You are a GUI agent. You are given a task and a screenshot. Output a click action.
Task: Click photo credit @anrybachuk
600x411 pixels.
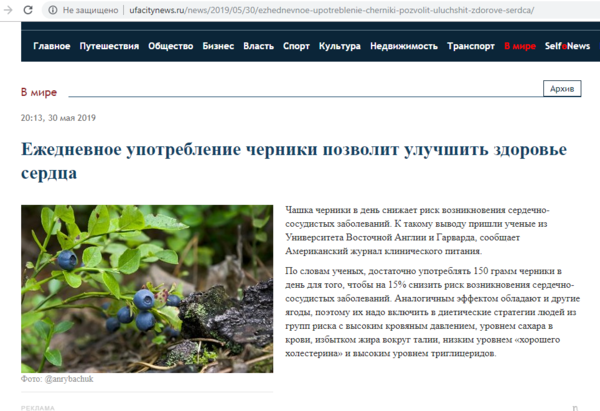(69, 379)
